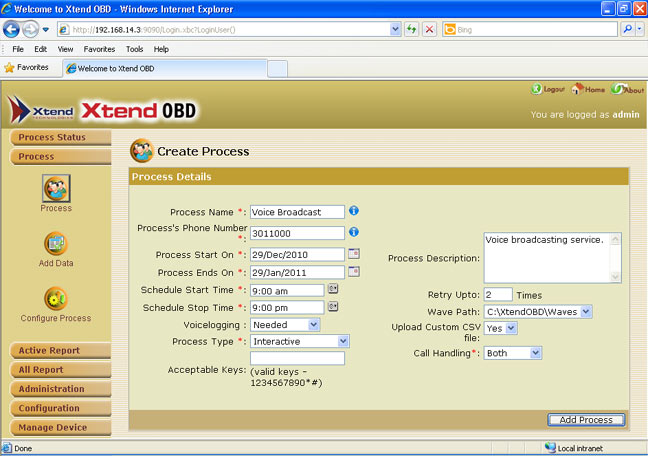This screenshot has width=648, height=456.
Task: Open time picker for Schedule Start Time
Action: [333, 289]
